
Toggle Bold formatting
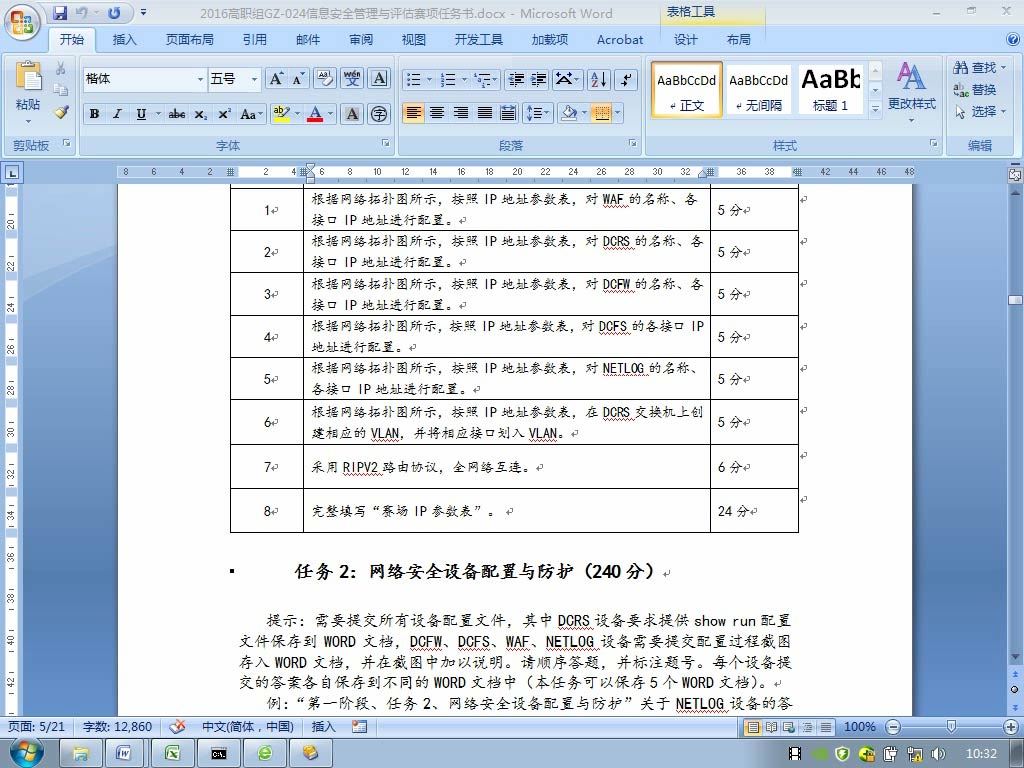(x=95, y=114)
